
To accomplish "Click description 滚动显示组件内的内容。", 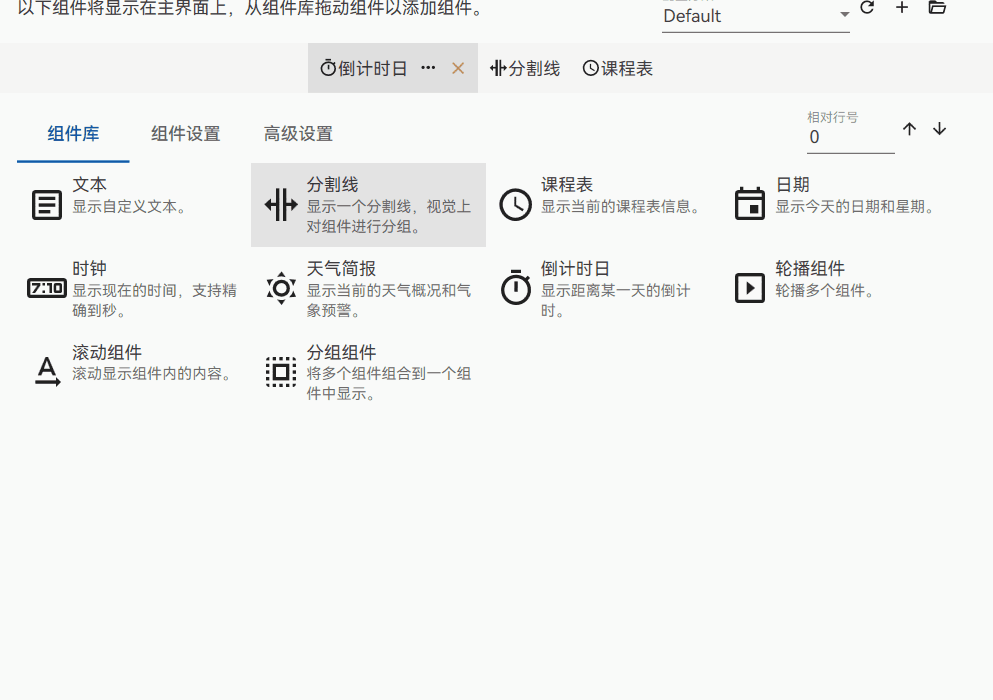I will point(153,374).
